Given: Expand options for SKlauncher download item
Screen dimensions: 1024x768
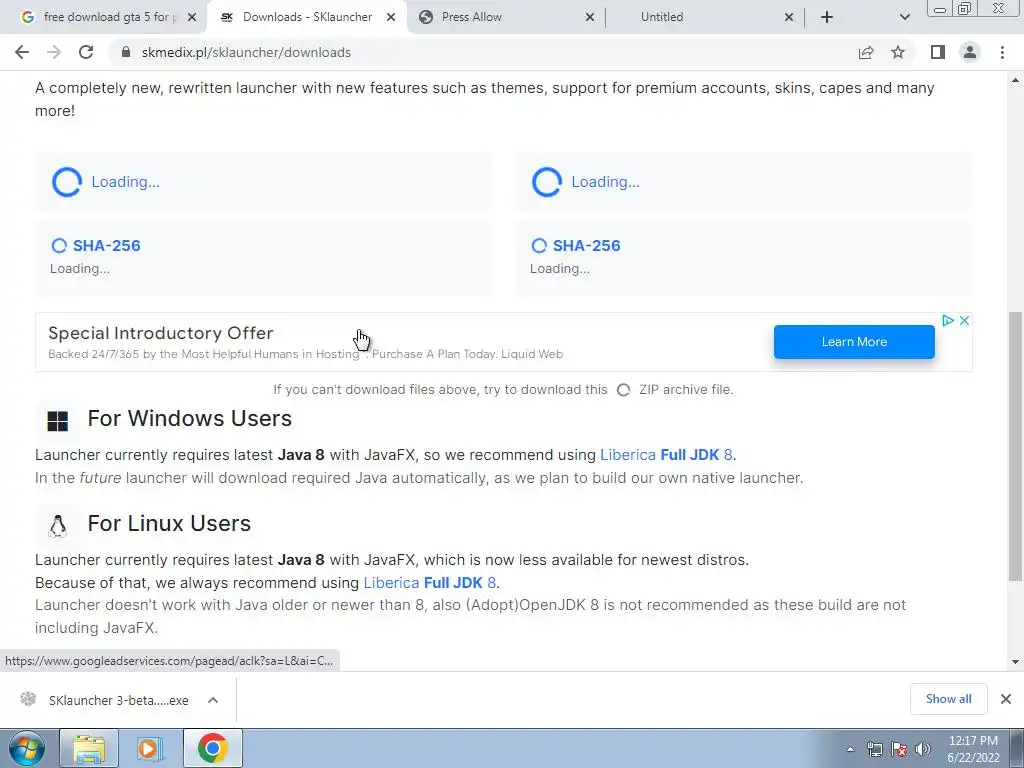Looking at the screenshot, I should (213, 700).
